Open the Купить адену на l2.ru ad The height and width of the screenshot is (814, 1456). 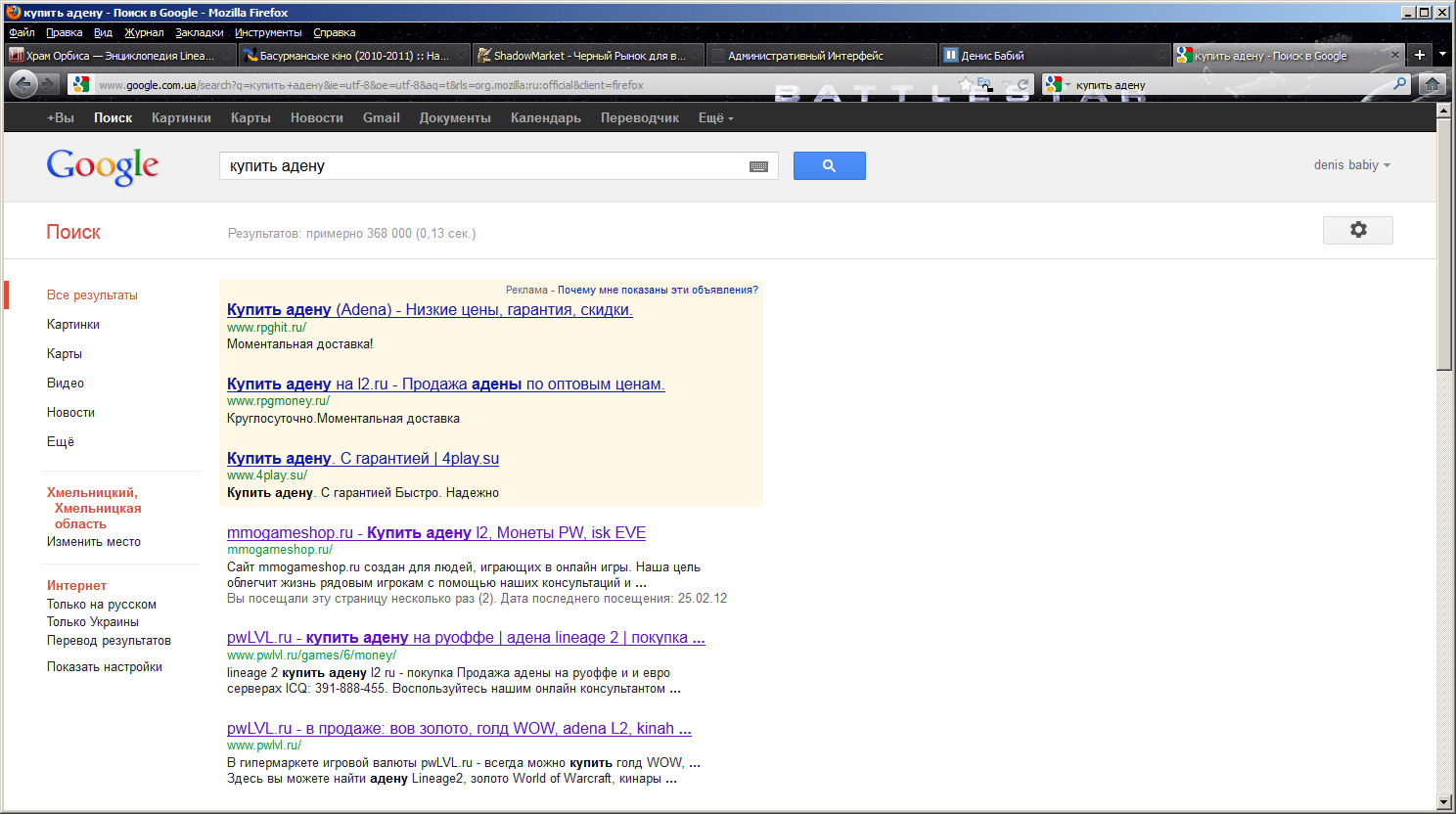[446, 384]
